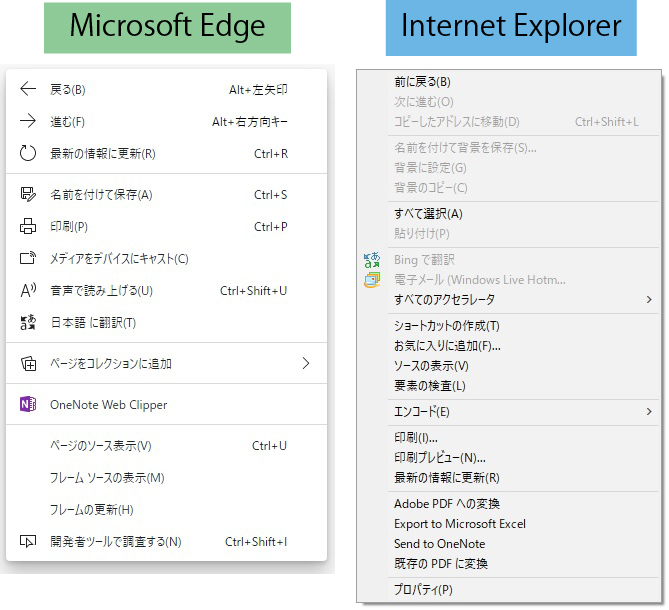The image size is (669, 610).
Task: Choose 最新の情報に更新(R) in Edge menu
Action: tap(166, 154)
